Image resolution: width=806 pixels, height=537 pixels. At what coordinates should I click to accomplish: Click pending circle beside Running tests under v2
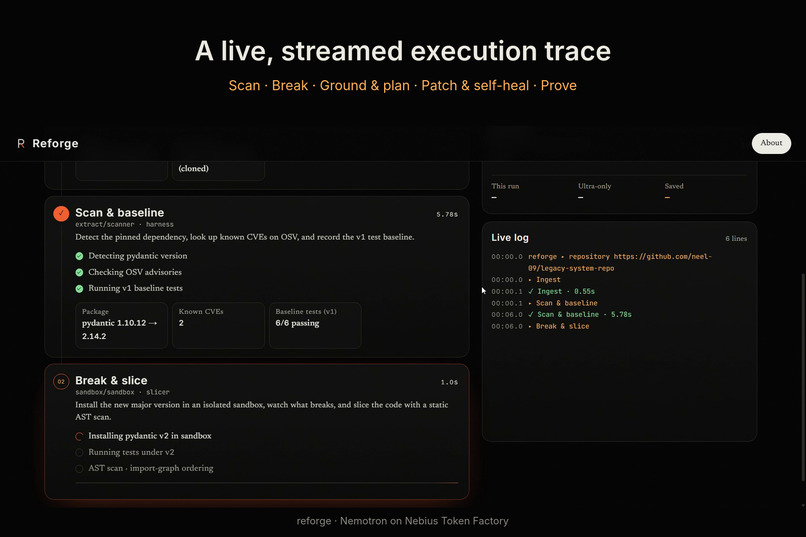coord(79,453)
